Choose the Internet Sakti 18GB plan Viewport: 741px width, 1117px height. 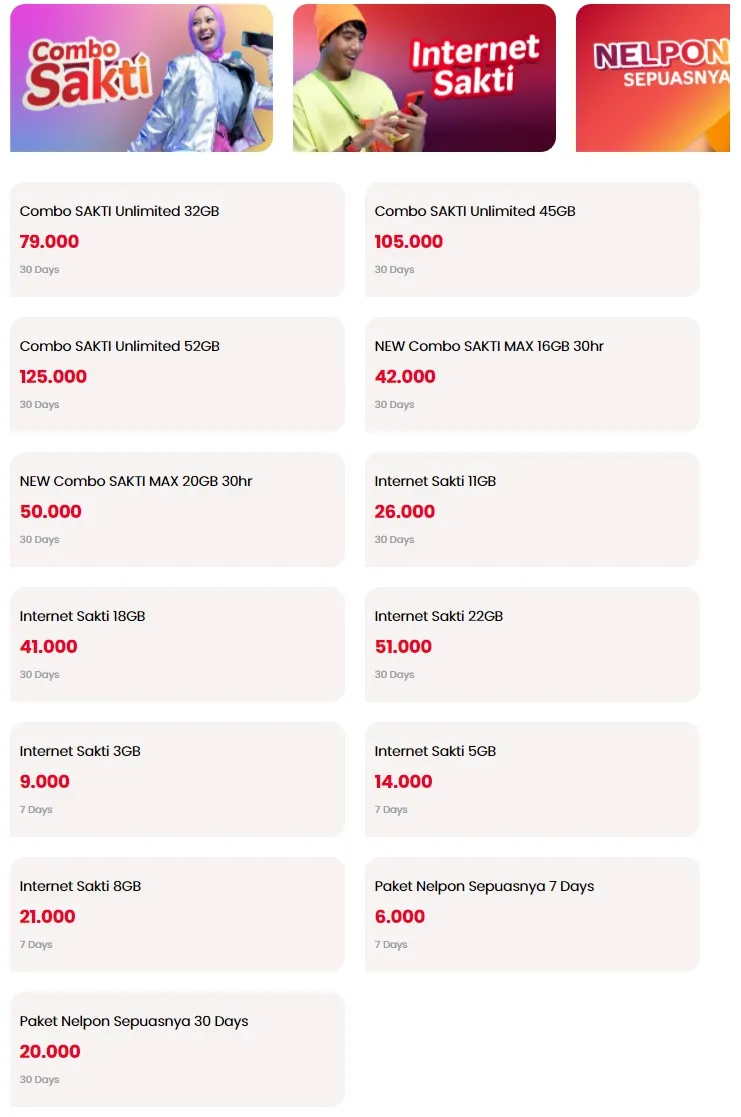pos(177,643)
